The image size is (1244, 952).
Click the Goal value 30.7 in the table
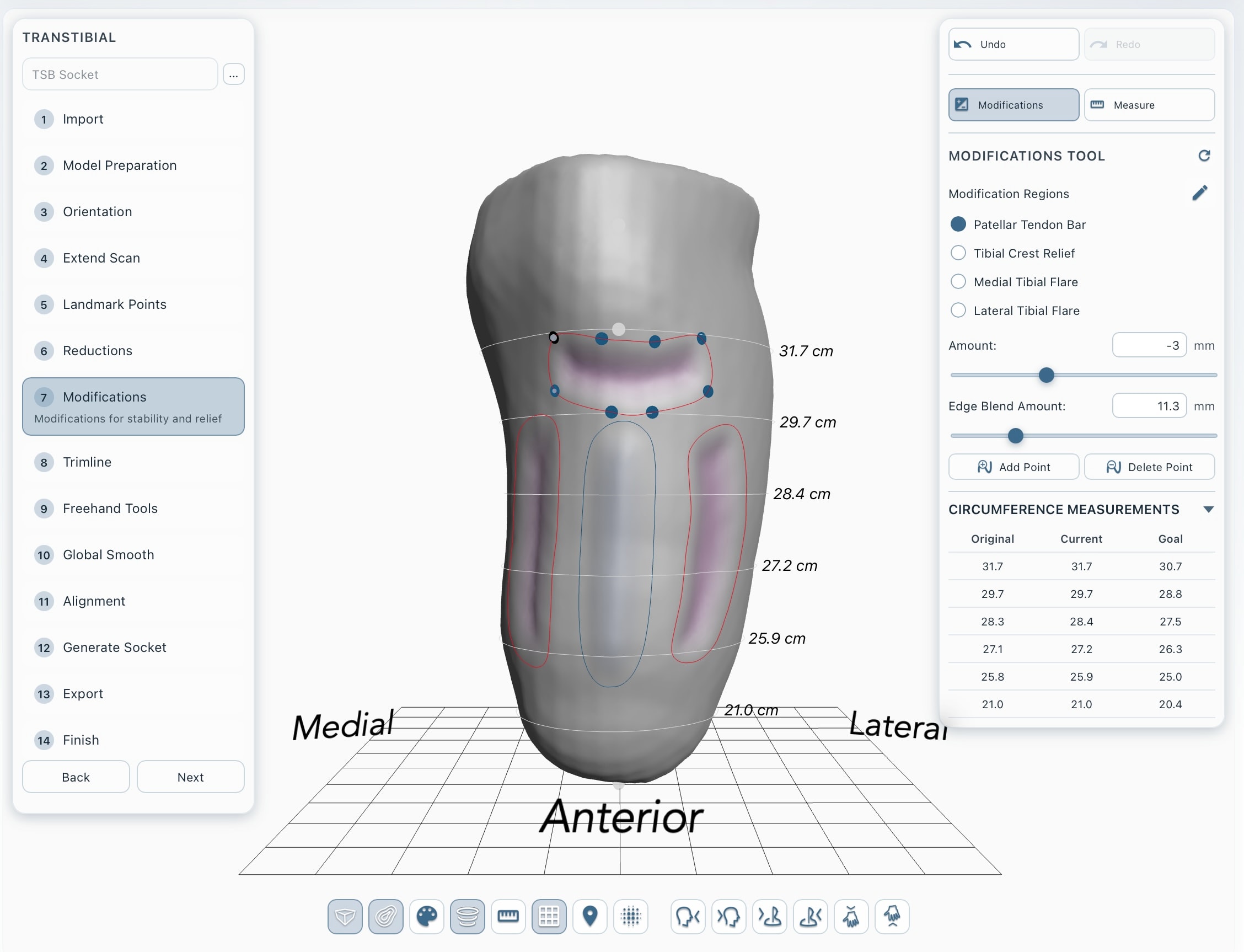pyautogui.click(x=1170, y=566)
